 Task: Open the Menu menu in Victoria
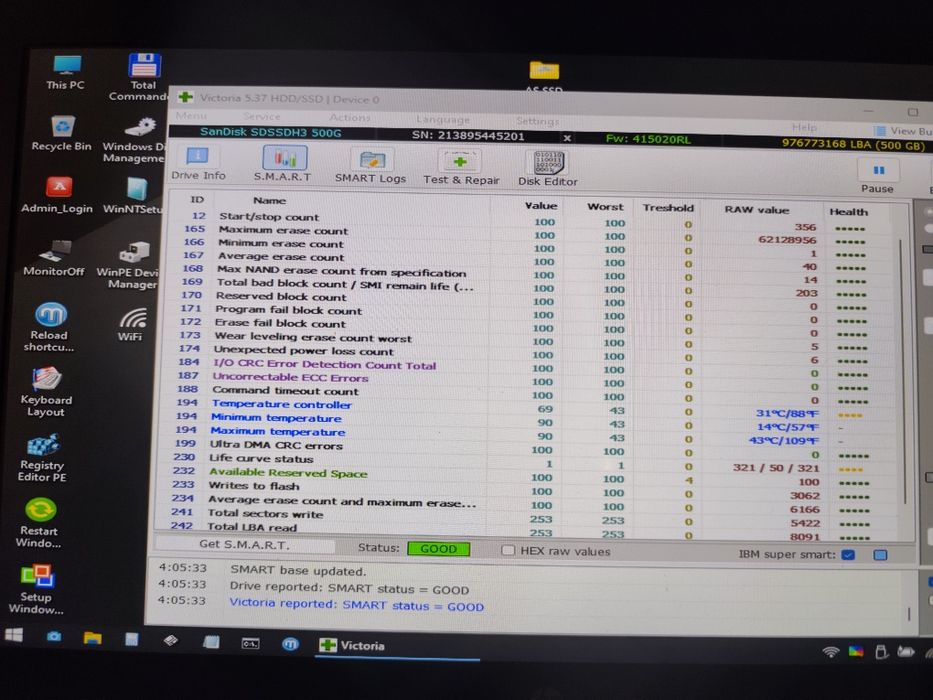pyautogui.click(x=191, y=115)
